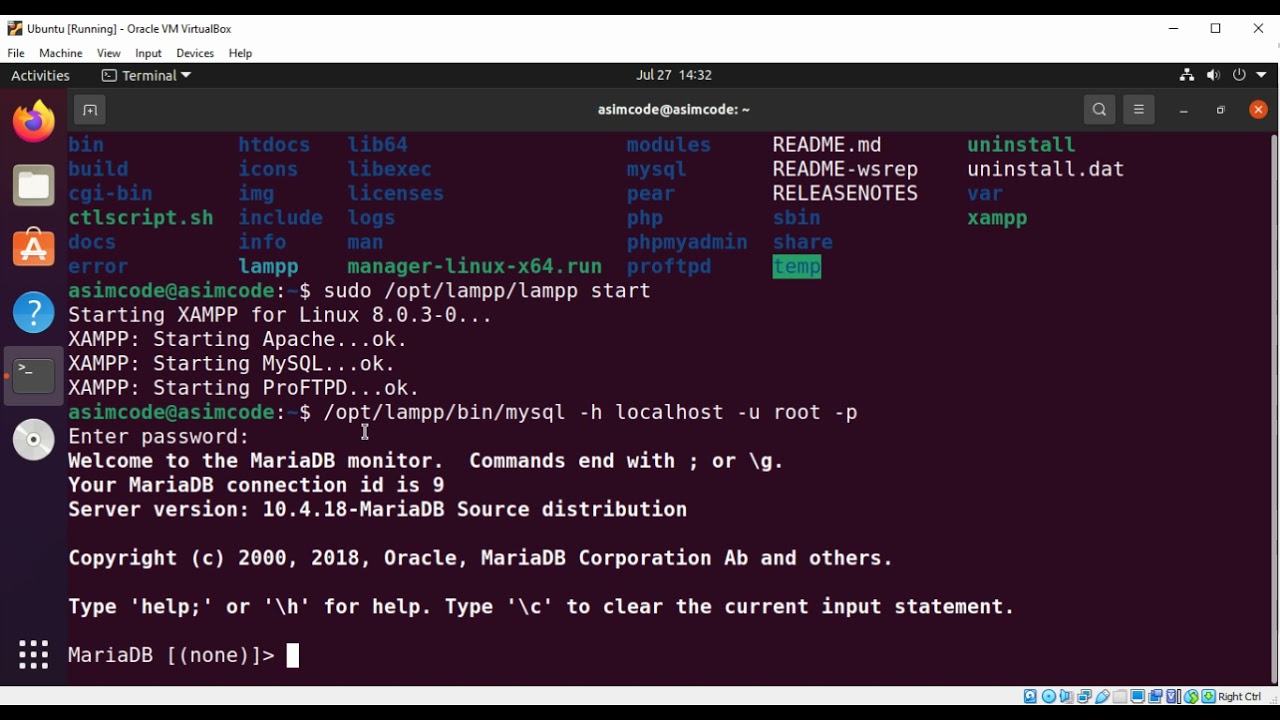Open the Help icon in the dock
Viewport: 1280px width, 720px height.
[x=34, y=312]
